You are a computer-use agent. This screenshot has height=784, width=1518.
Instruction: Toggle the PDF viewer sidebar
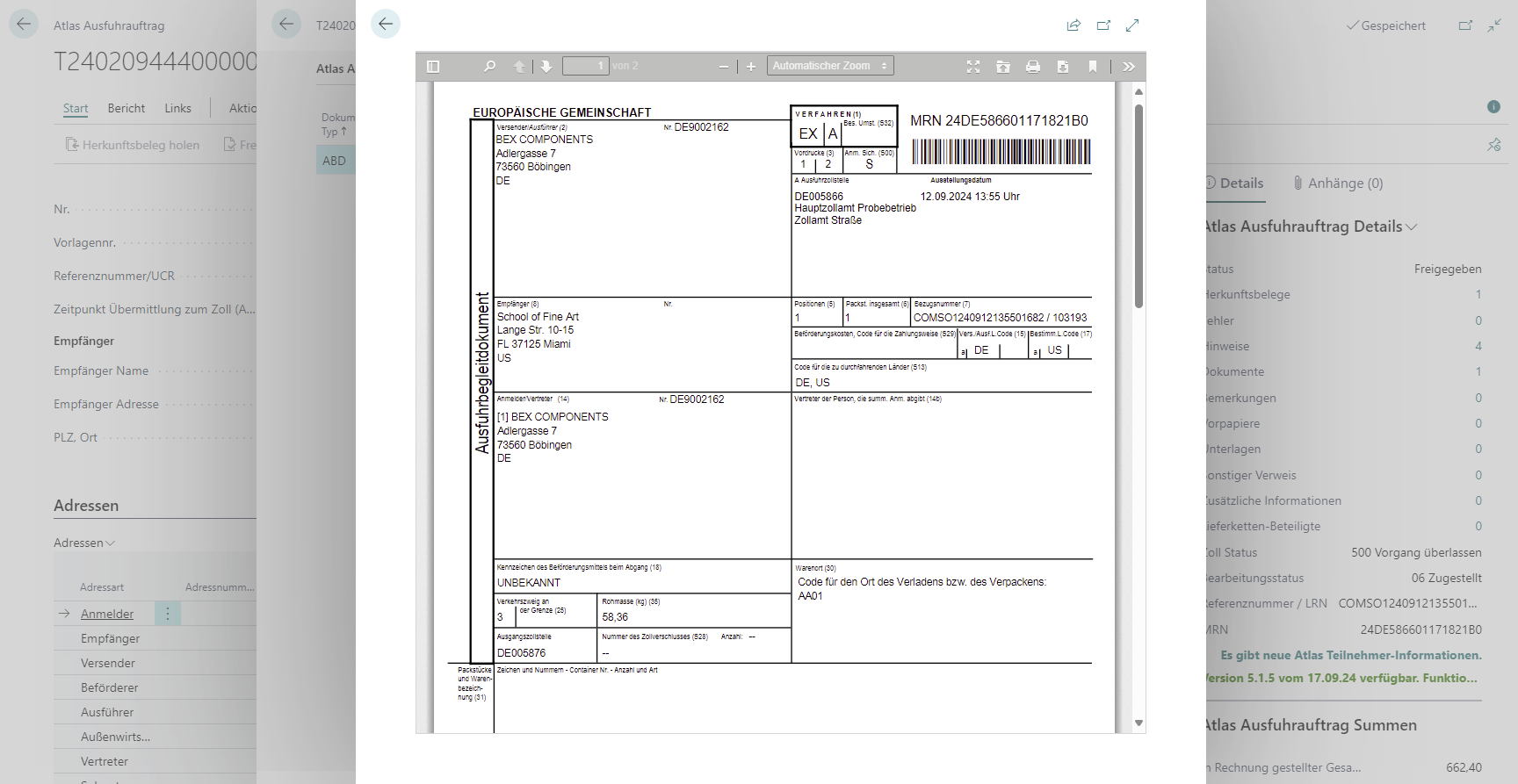coord(433,66)
